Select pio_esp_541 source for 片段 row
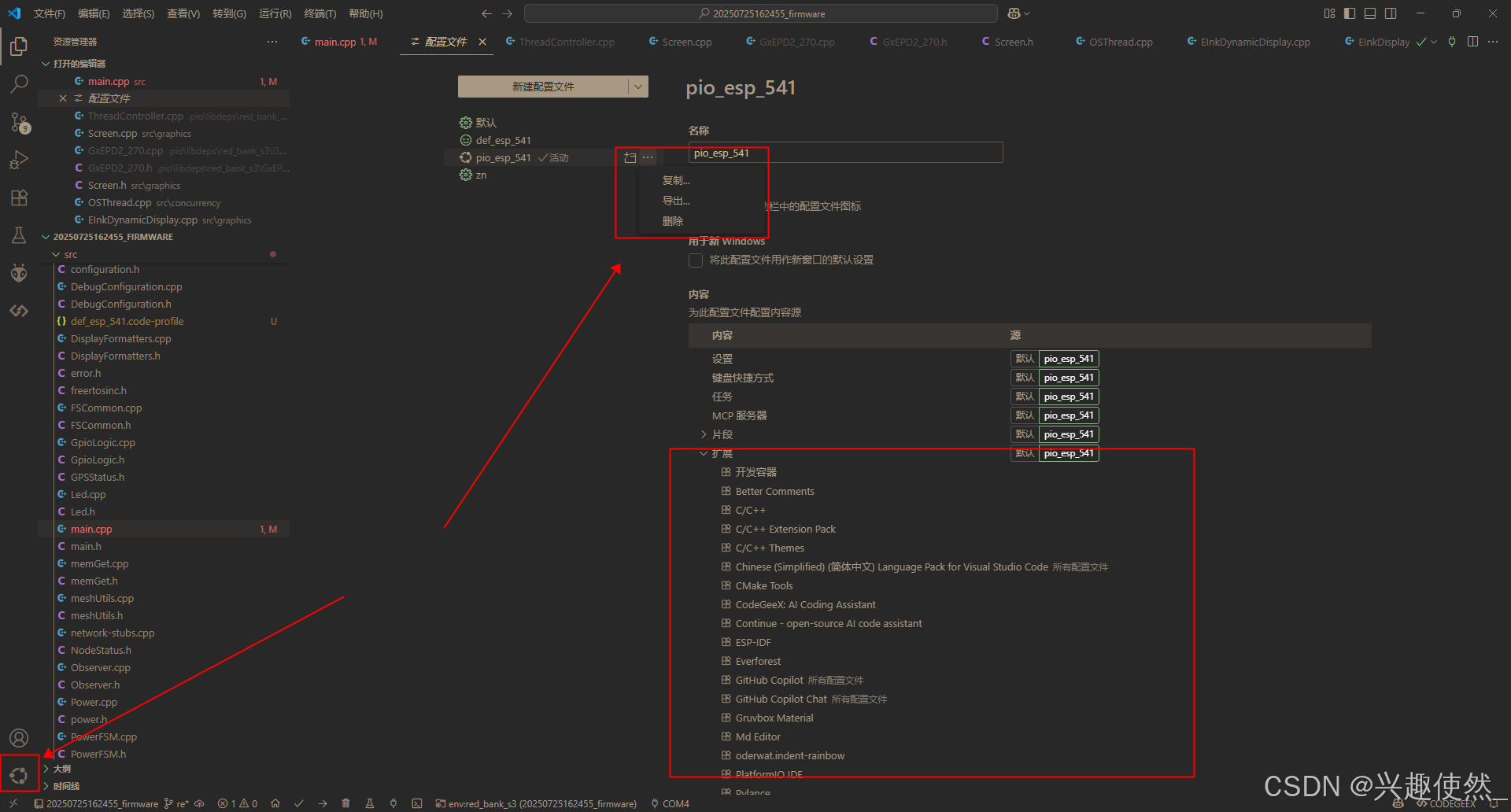 (x=1069, y=434)
